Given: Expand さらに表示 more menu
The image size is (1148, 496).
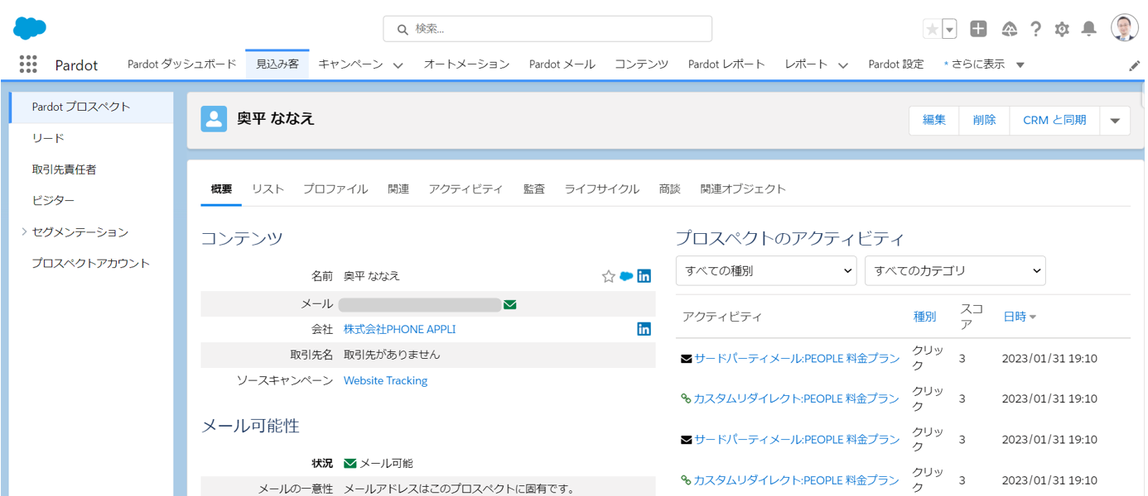Looking at the screenshot, I should click(984, 64).
